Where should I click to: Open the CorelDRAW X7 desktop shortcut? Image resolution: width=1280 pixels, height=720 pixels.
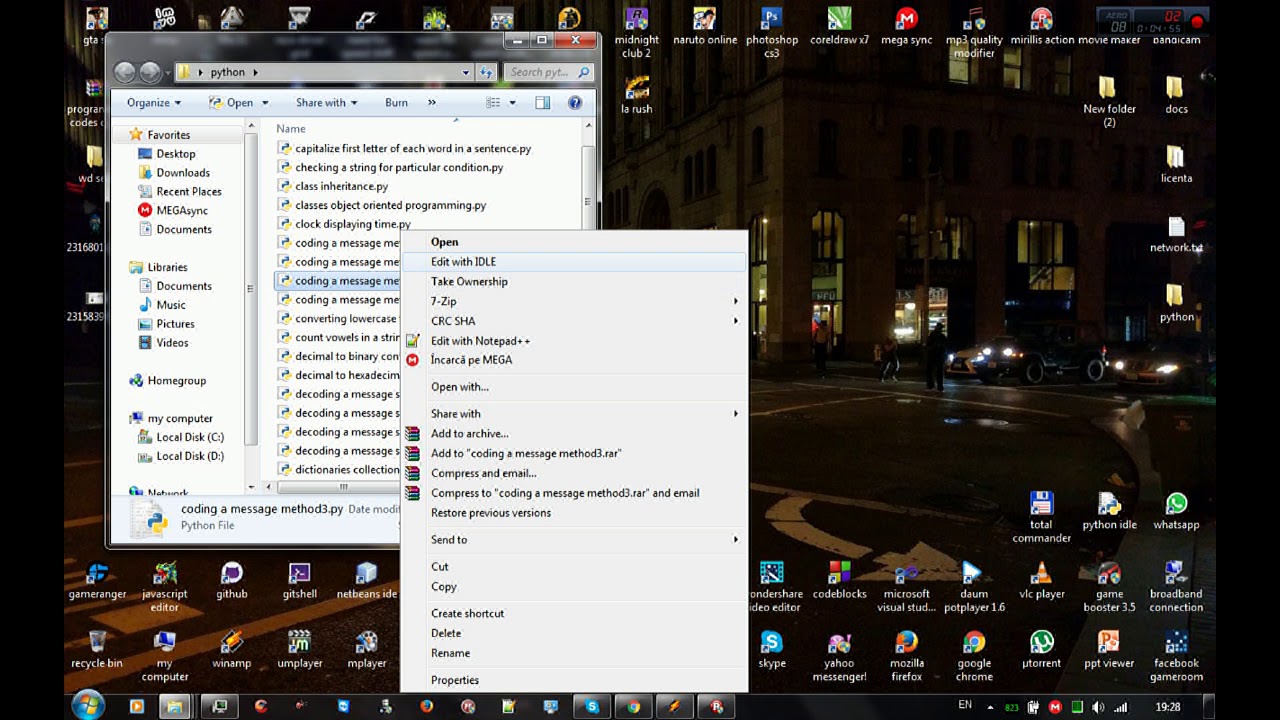click(839, 20)
